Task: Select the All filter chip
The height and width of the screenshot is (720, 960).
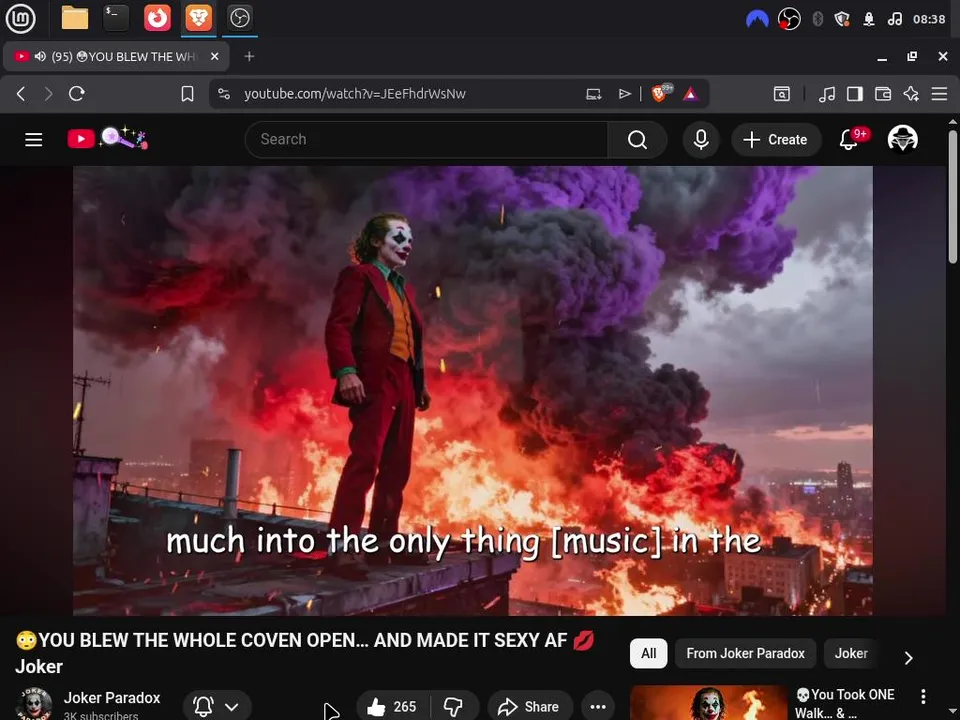Action: pyautogui.click(x=648, y=653)
